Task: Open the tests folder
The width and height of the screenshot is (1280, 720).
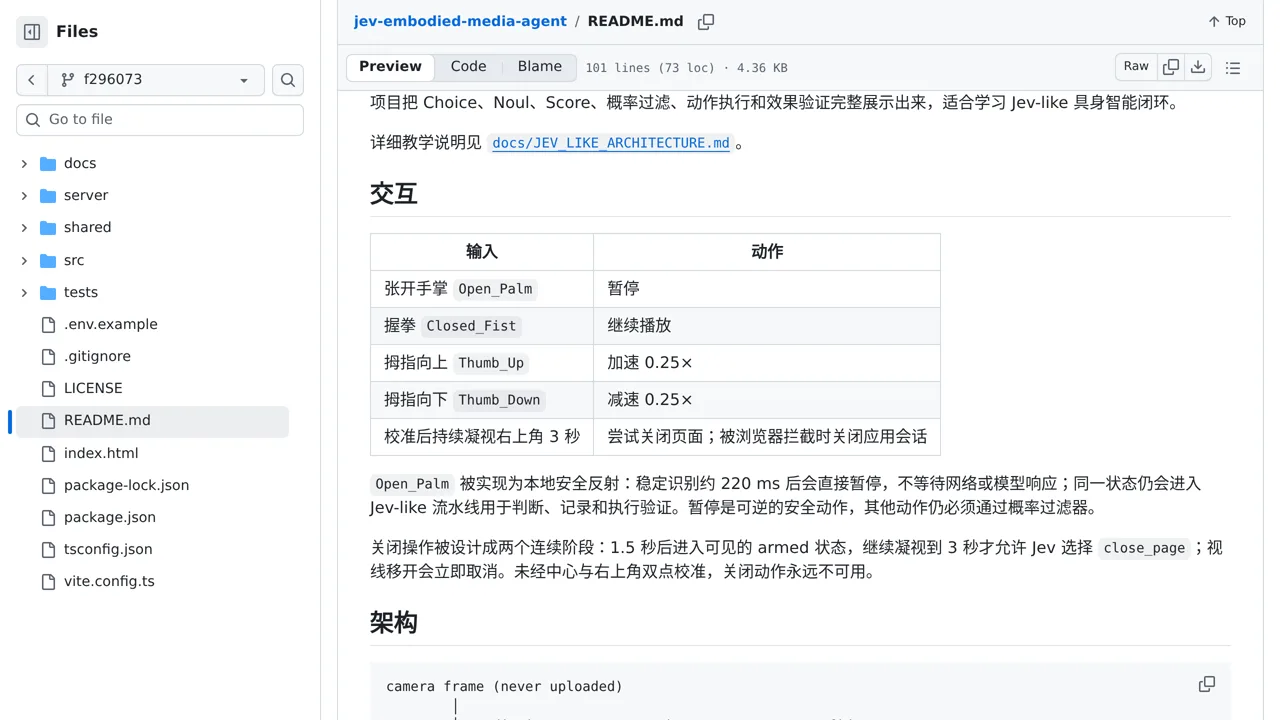Action: [81, 292]
